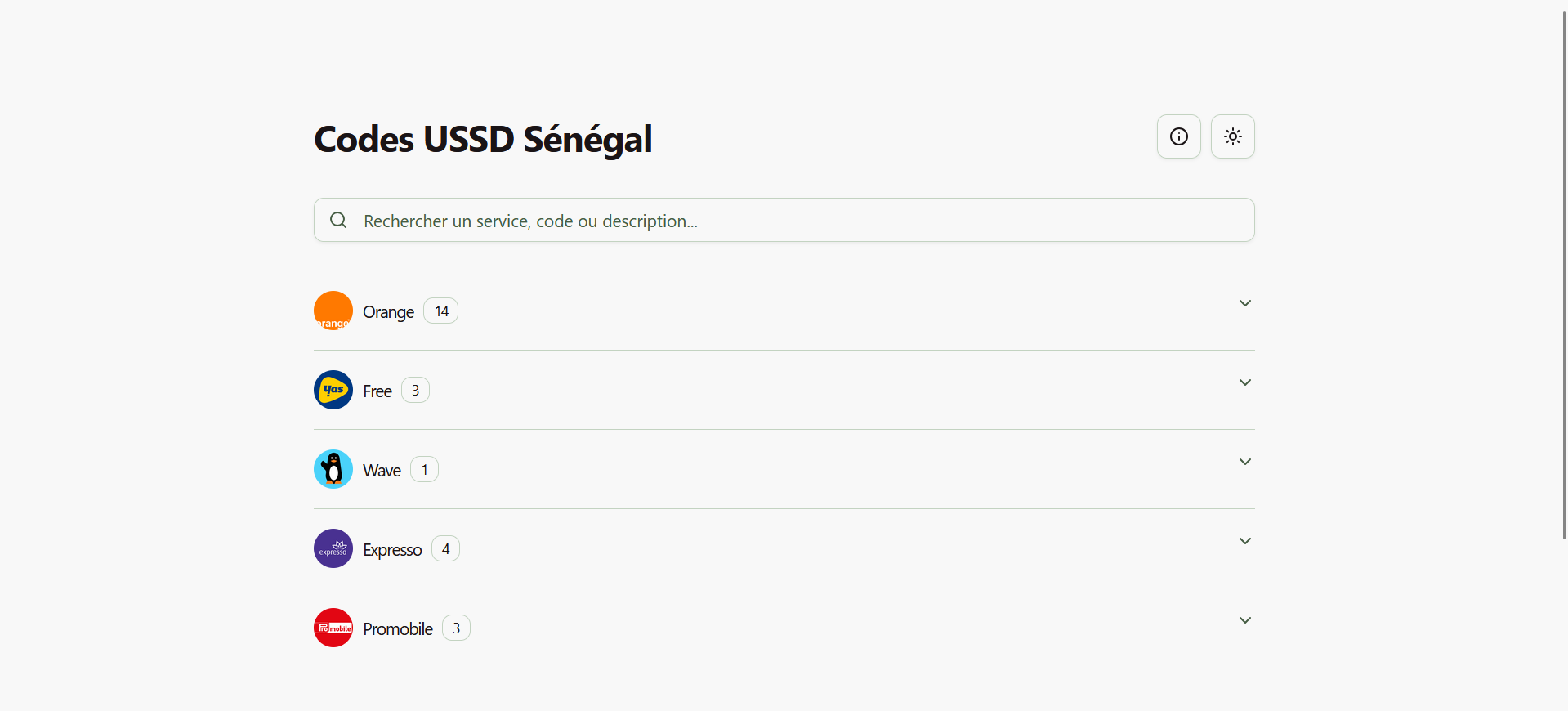Click the red Promobile logo
Screen dimensions: 1568x711
333,628
